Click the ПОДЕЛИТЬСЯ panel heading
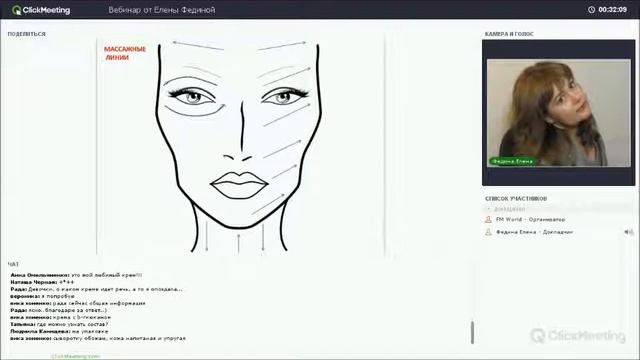Image resolution: width=640 pixels, height=360 pixels. (x=27, y=34)
